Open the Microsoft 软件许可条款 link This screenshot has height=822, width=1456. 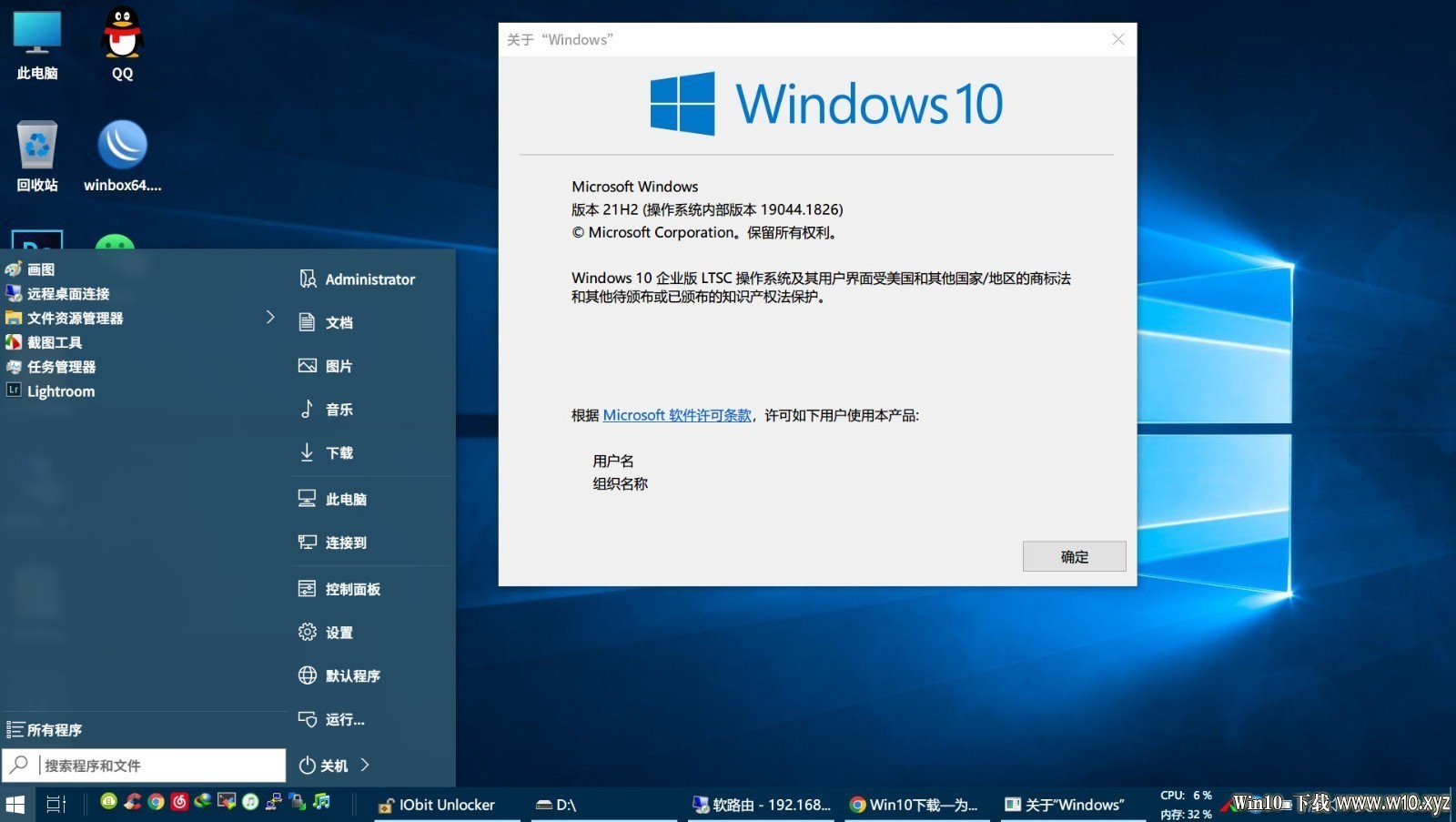tap(677, 415)
